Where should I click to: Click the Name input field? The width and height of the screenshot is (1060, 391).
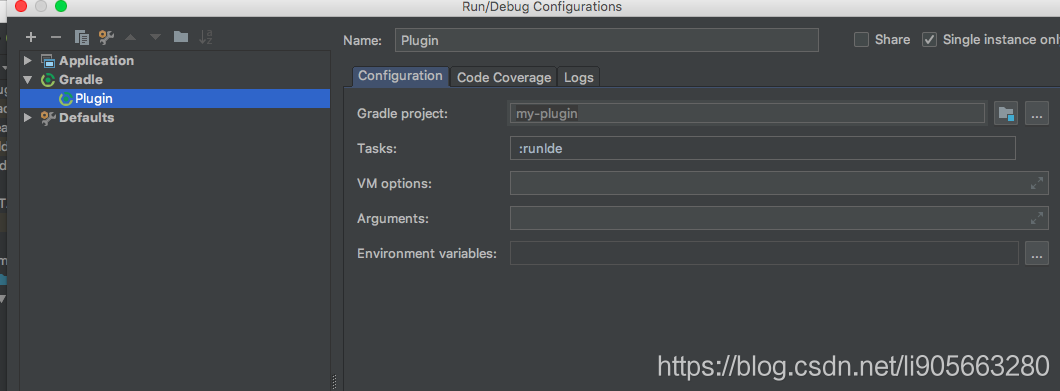(x=606, y=40)
